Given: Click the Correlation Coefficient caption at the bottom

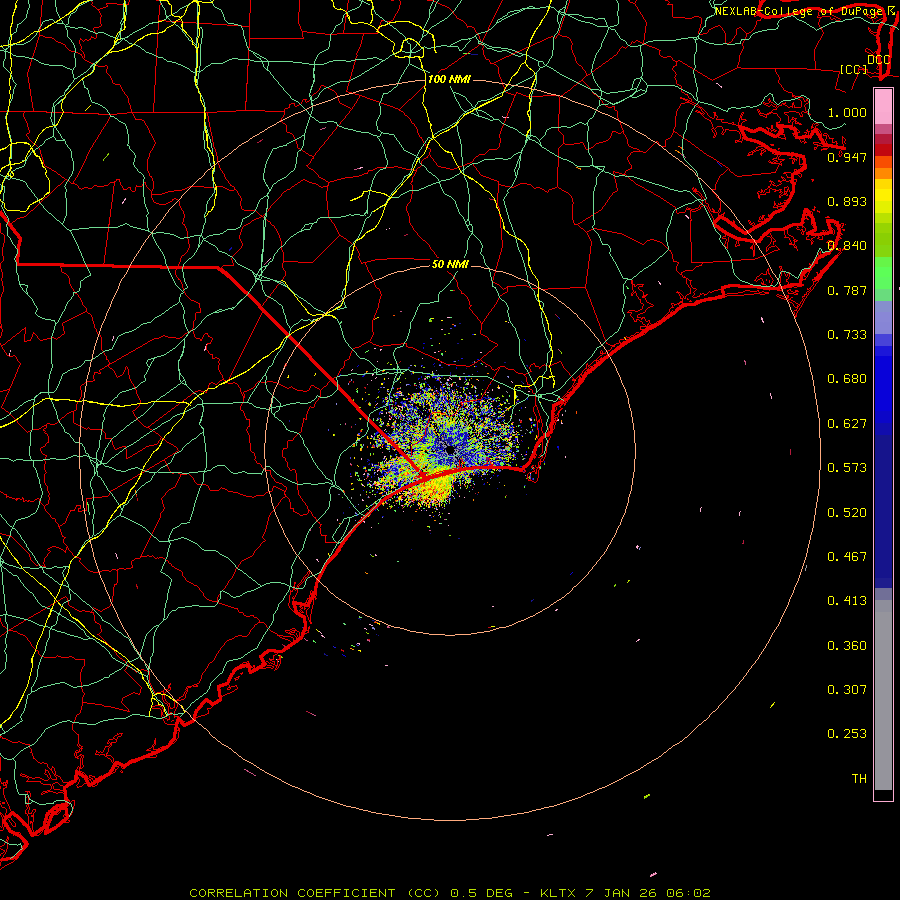Looking at the screenshot, I should pyautogui.click(x=450, y=893).
